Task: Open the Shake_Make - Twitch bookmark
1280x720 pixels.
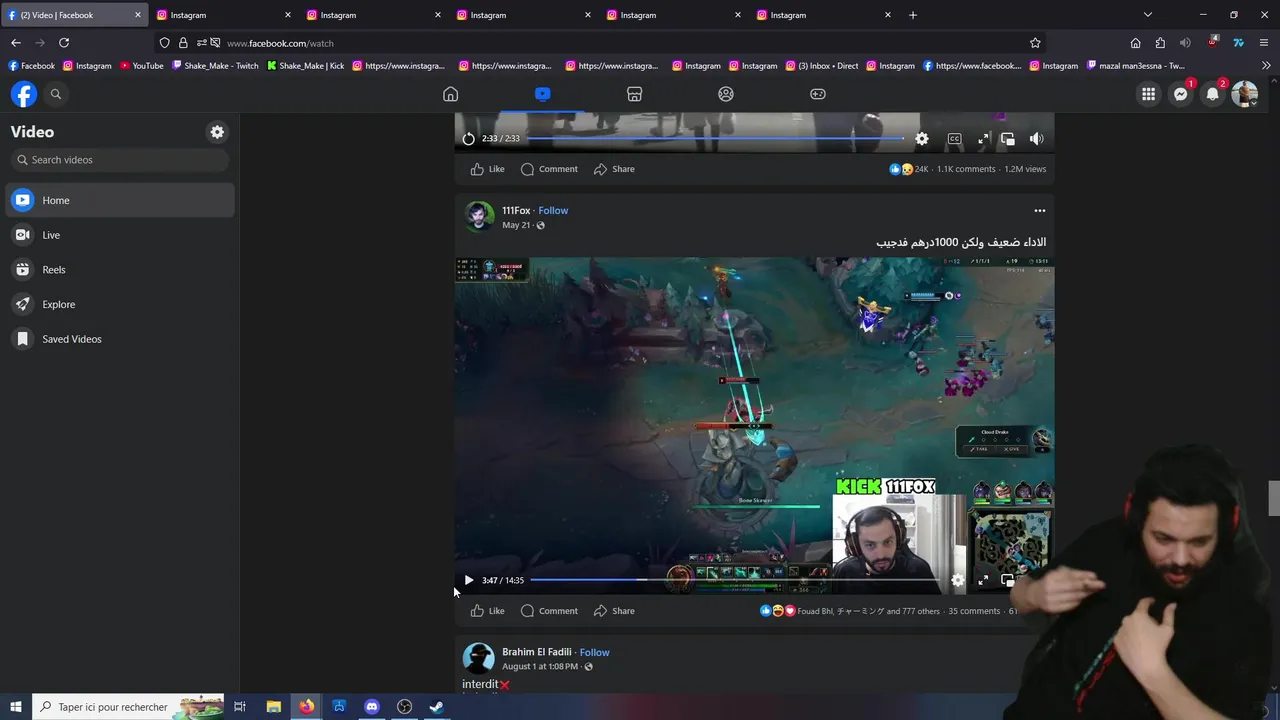Action: coord(216,66)
